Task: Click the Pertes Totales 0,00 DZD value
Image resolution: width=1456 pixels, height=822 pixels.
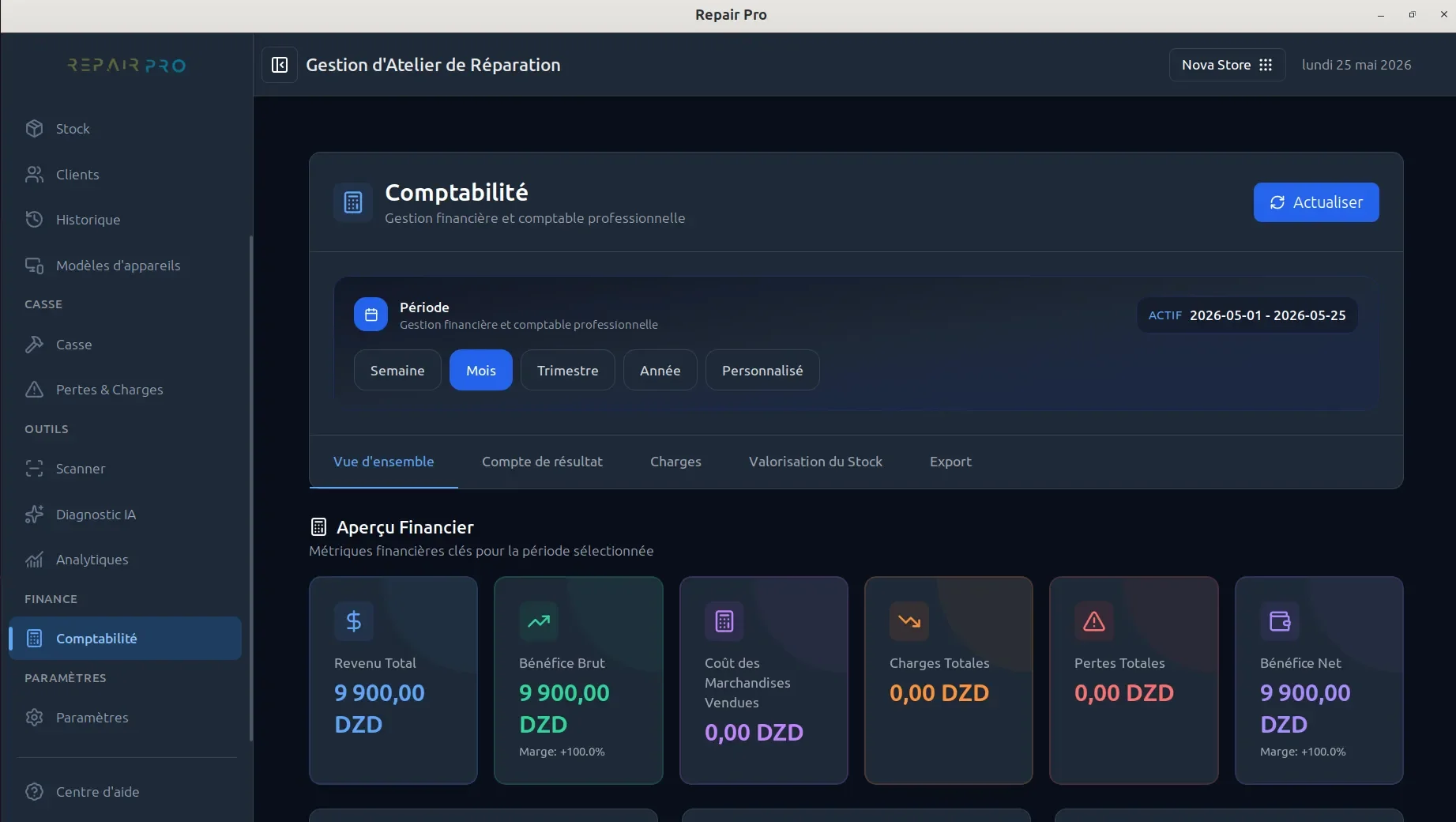Action: (1124, 692)
